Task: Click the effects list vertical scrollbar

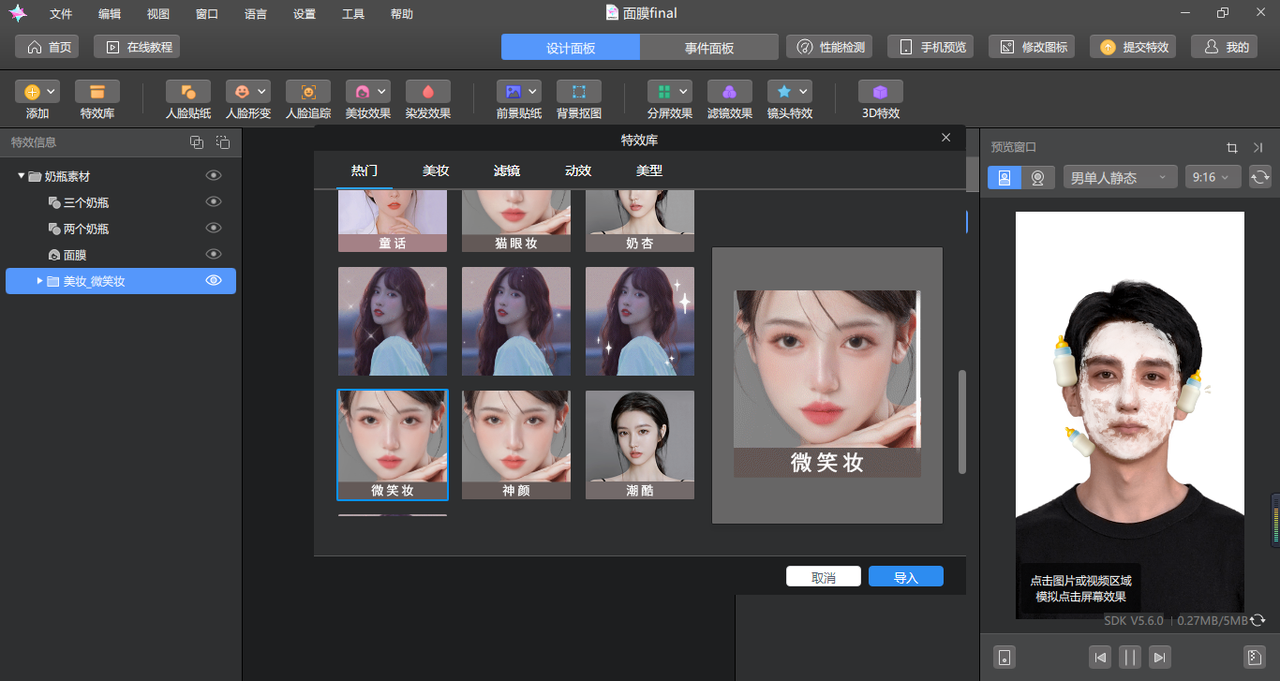Action: pos(963,422)
